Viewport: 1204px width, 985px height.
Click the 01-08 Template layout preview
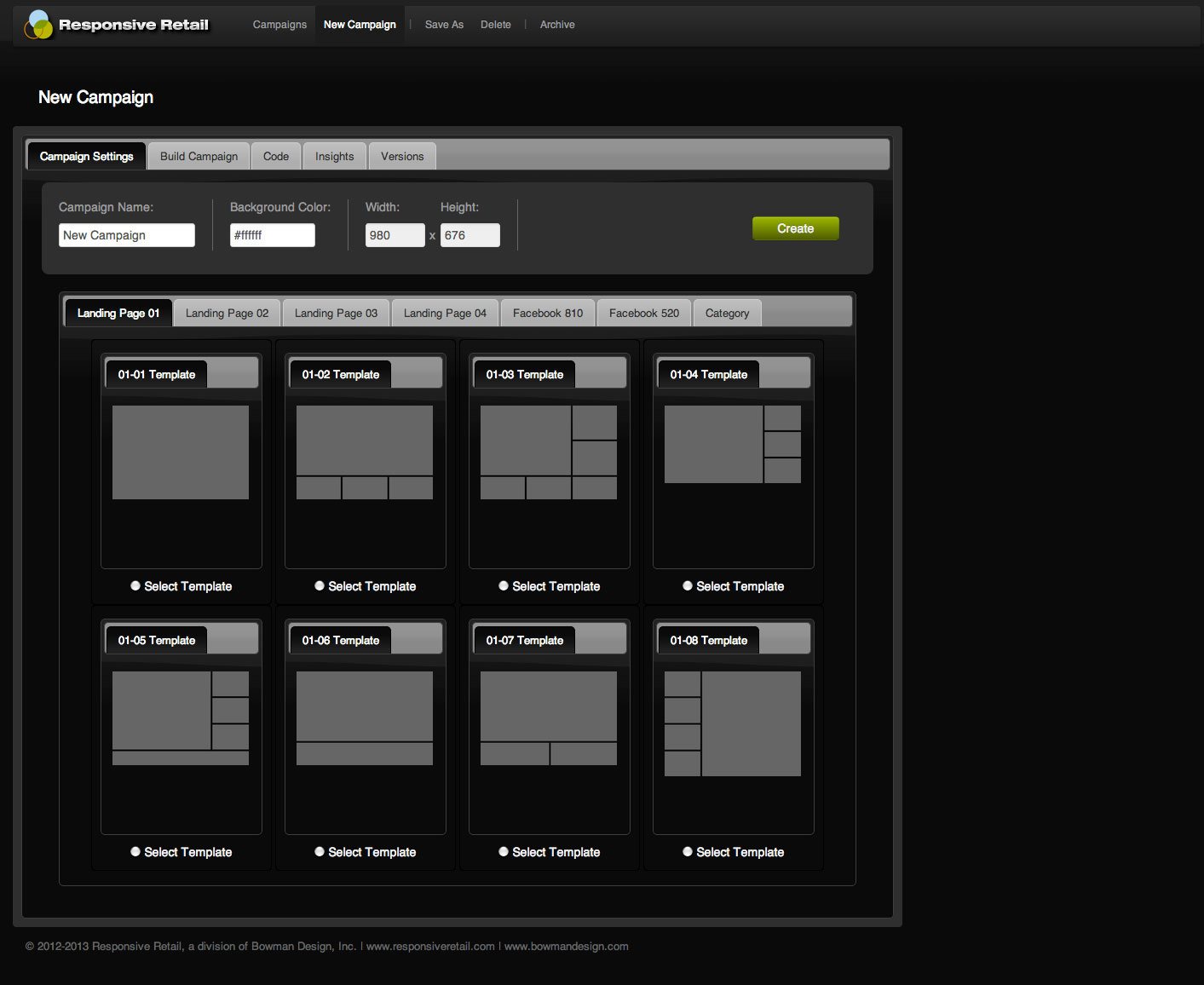tap(733, 723)
